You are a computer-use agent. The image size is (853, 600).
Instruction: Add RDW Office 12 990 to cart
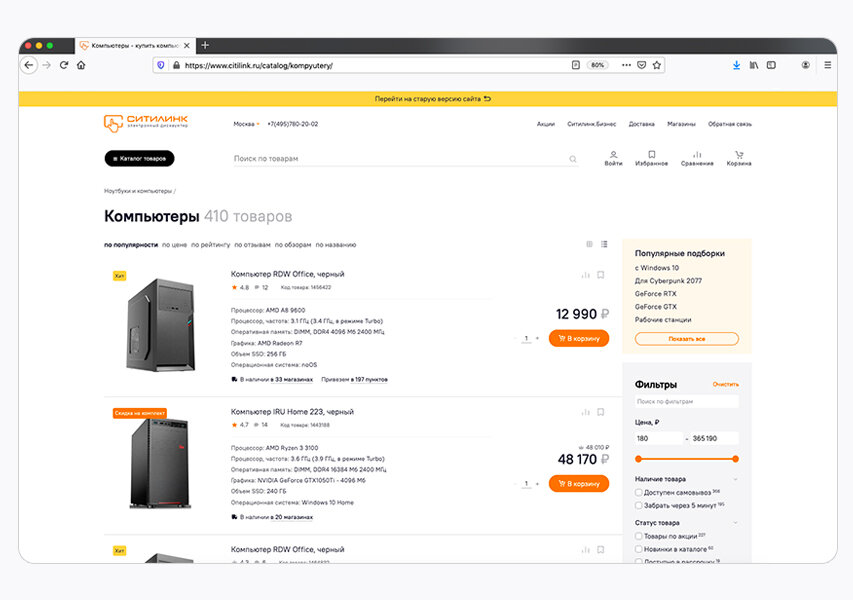tap(579, 338)
